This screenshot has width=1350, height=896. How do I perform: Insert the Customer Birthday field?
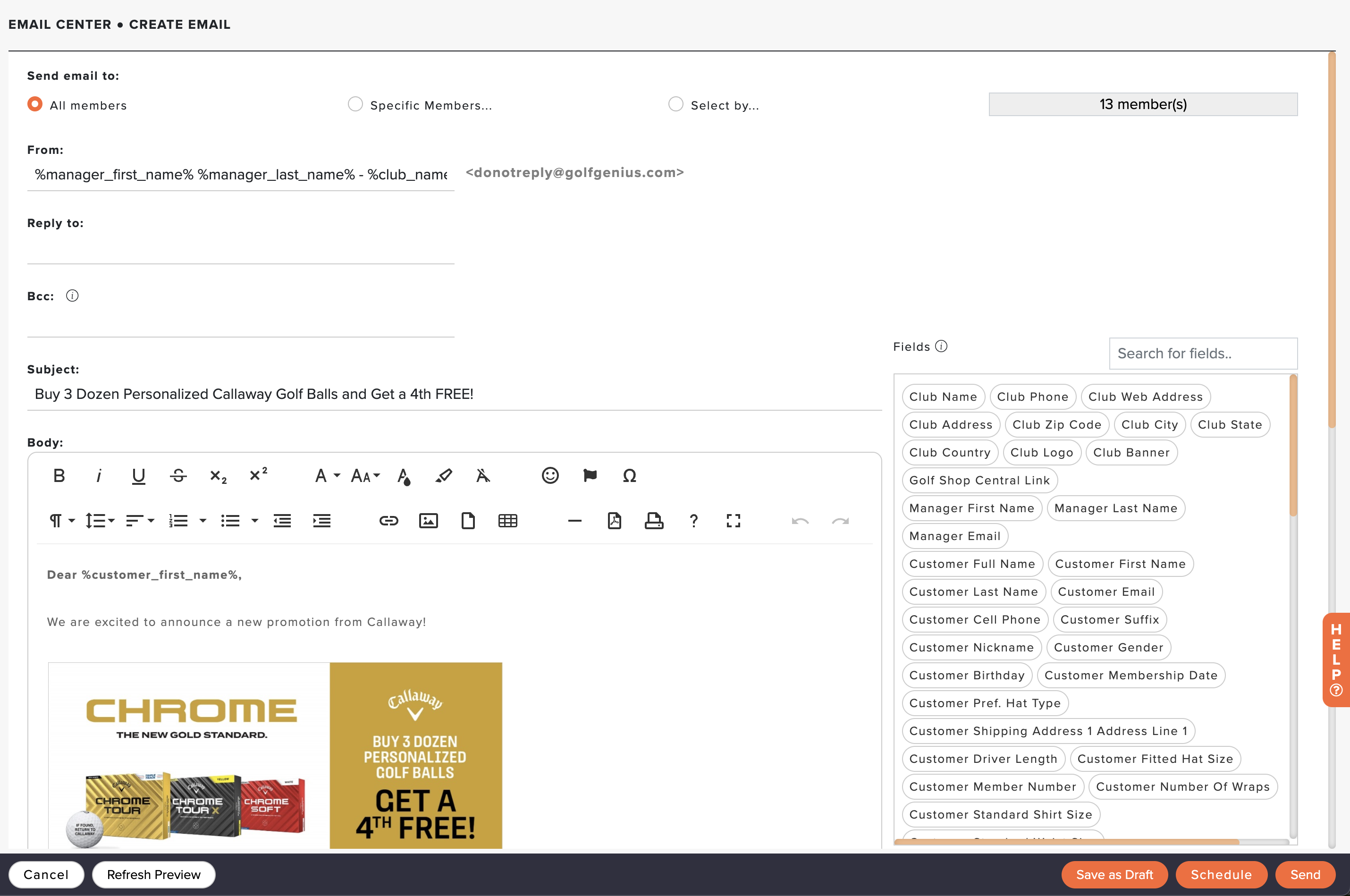tap(967, 676)
